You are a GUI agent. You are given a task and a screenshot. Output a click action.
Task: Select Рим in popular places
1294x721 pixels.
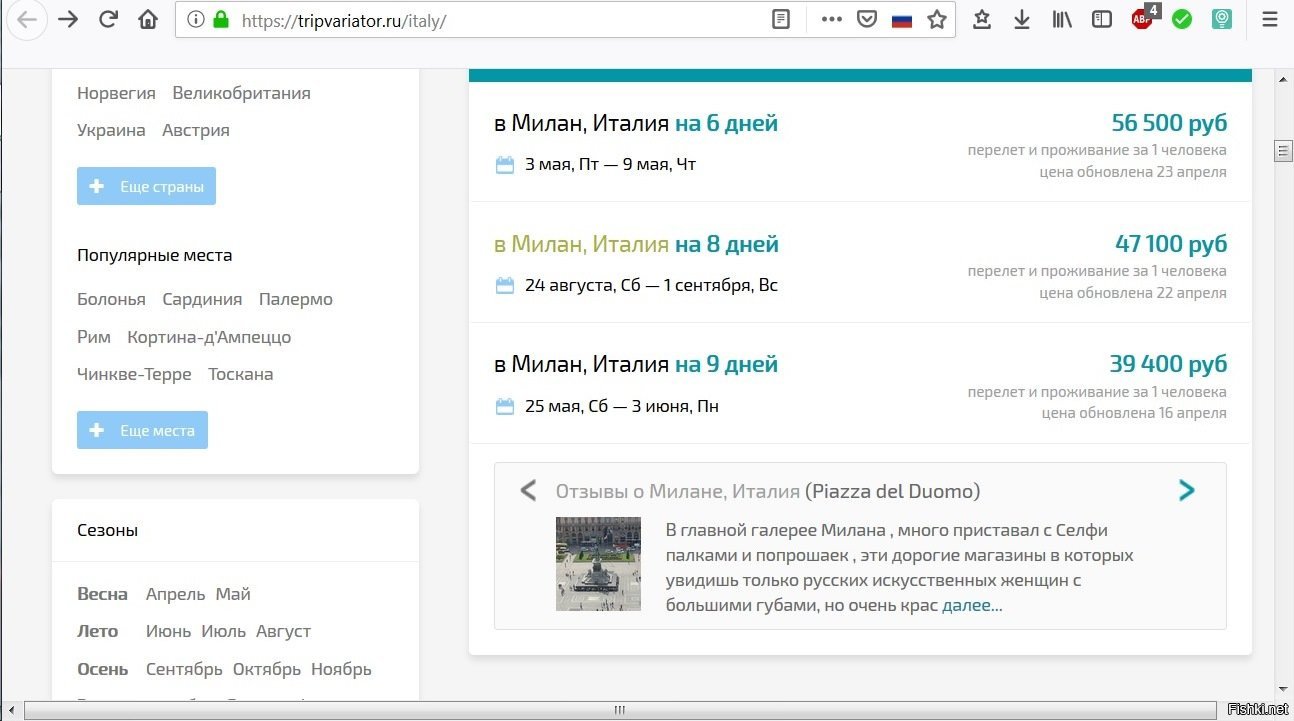(94, 337)
